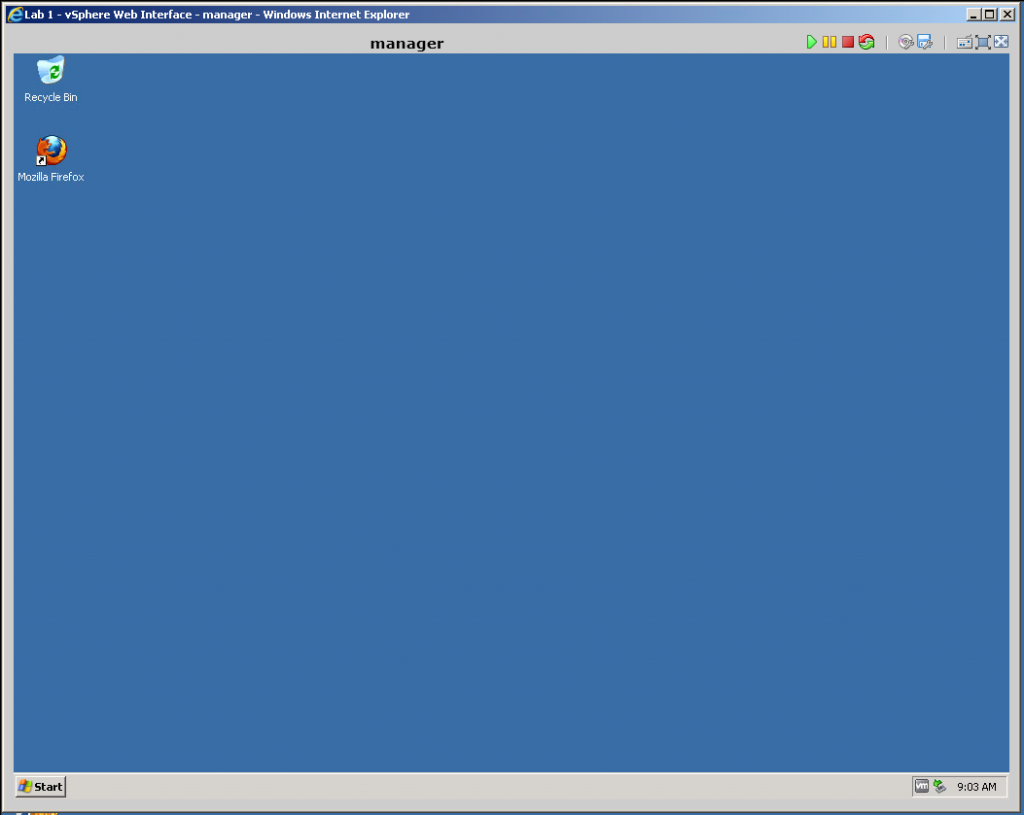Enter full screen console mode icon
Viewport: 1024px width, 815px height.
(983, 42)
